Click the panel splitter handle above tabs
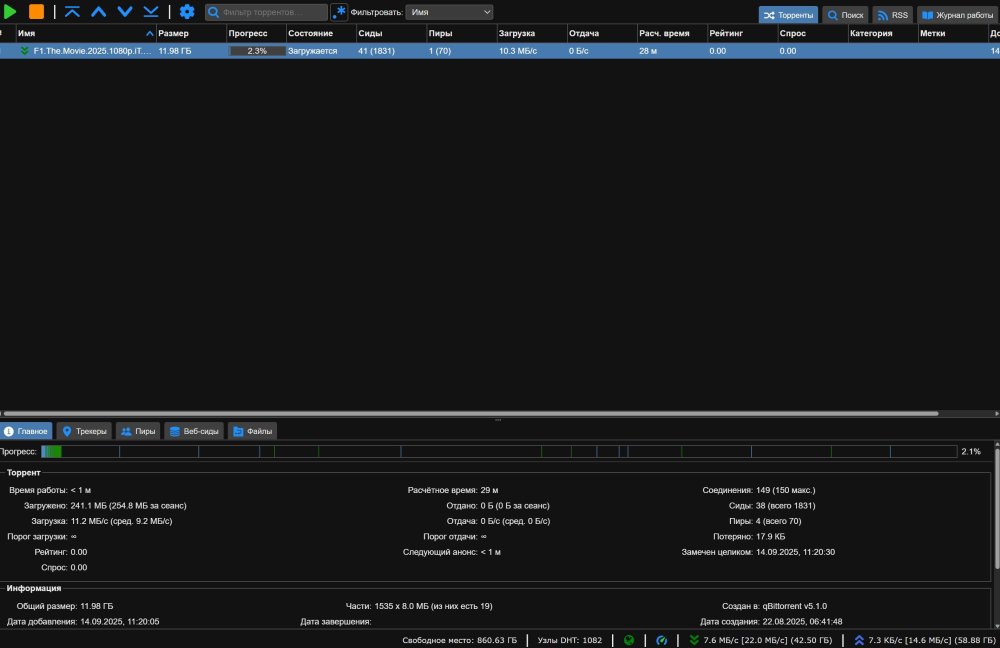The image size is (1000, 648). click(x=498, y=420)
